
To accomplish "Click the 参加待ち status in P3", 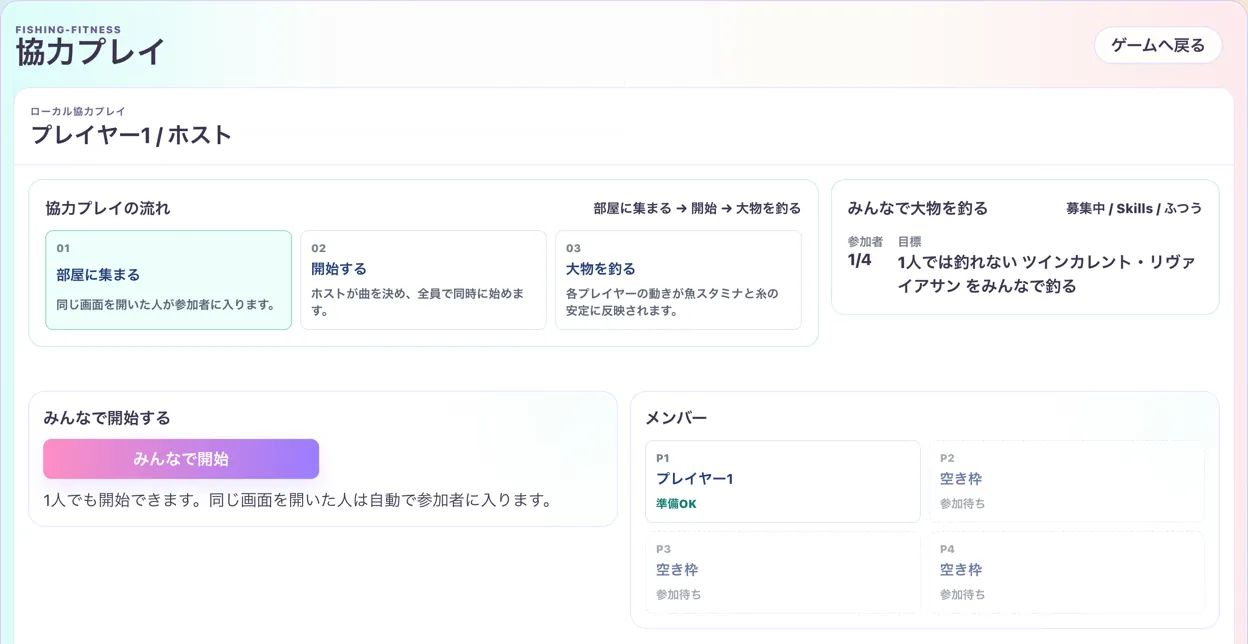I will pos(678,594).
